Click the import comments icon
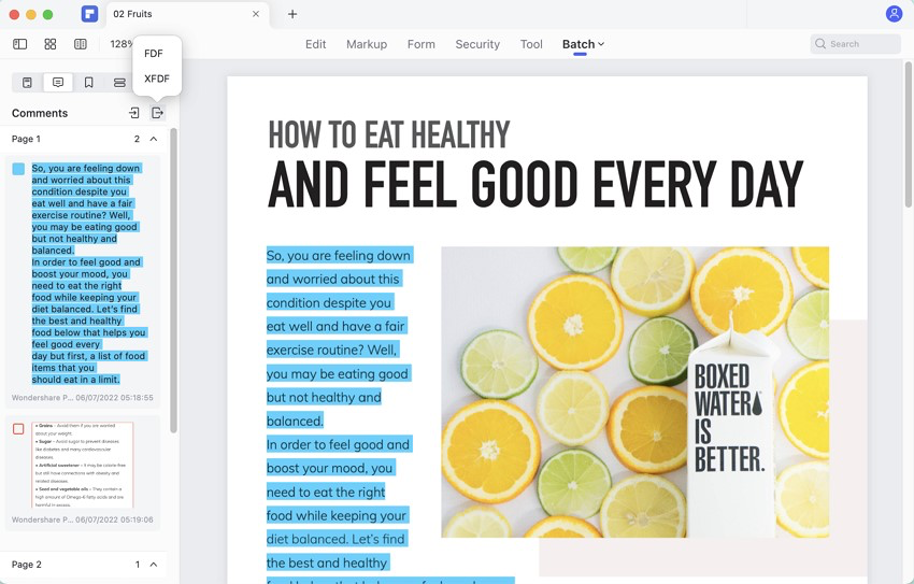 coord(134,113)
